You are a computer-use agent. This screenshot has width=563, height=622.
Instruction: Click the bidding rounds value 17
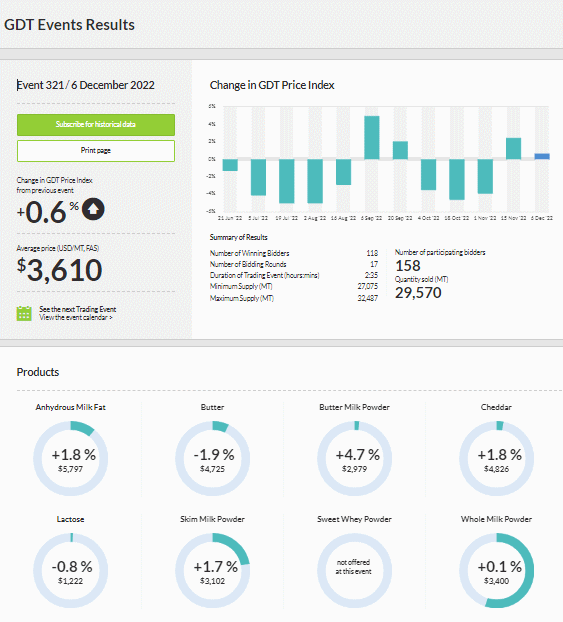coord(374,264)
